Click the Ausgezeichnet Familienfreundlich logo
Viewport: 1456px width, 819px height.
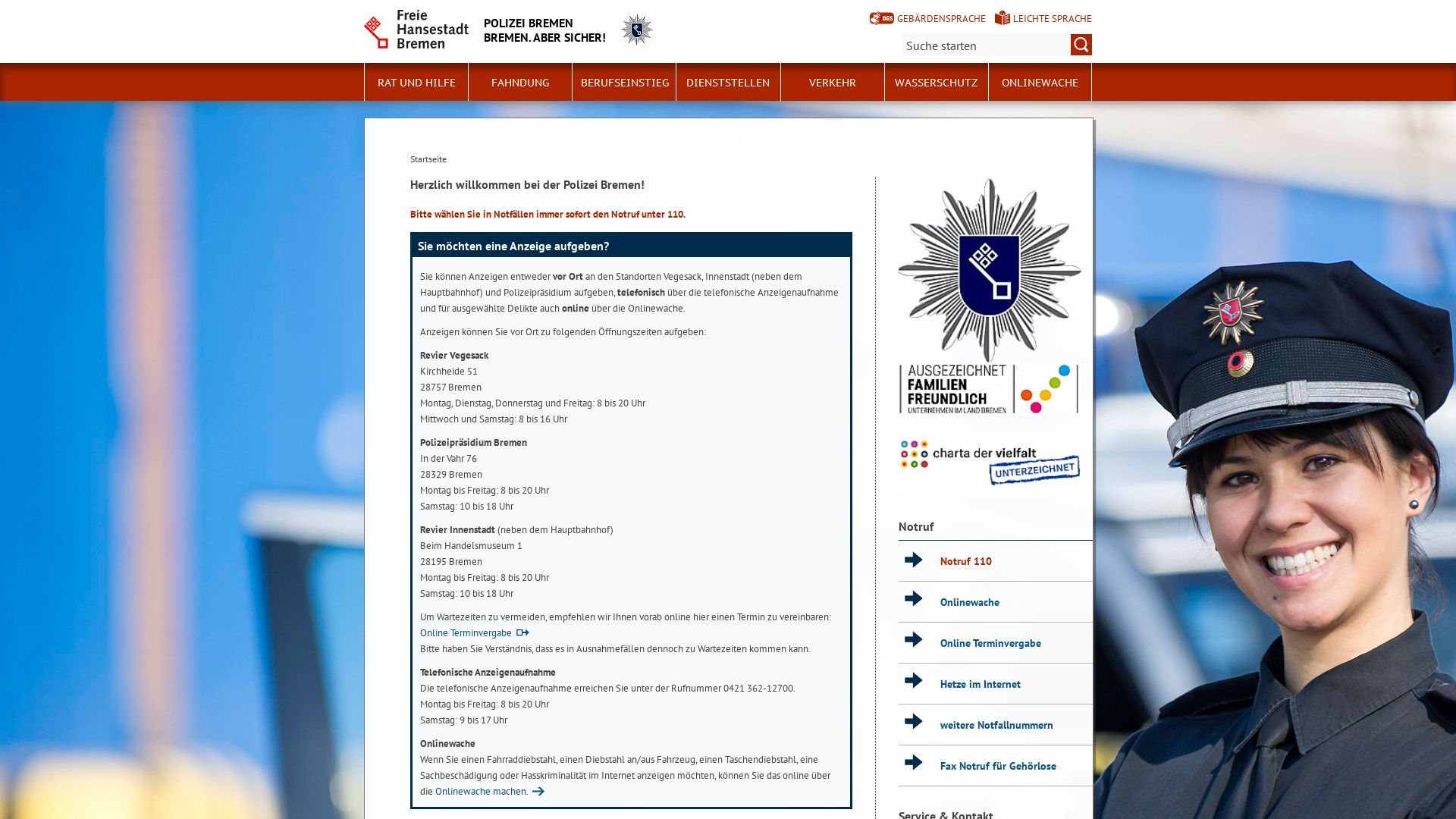point(989,389)
